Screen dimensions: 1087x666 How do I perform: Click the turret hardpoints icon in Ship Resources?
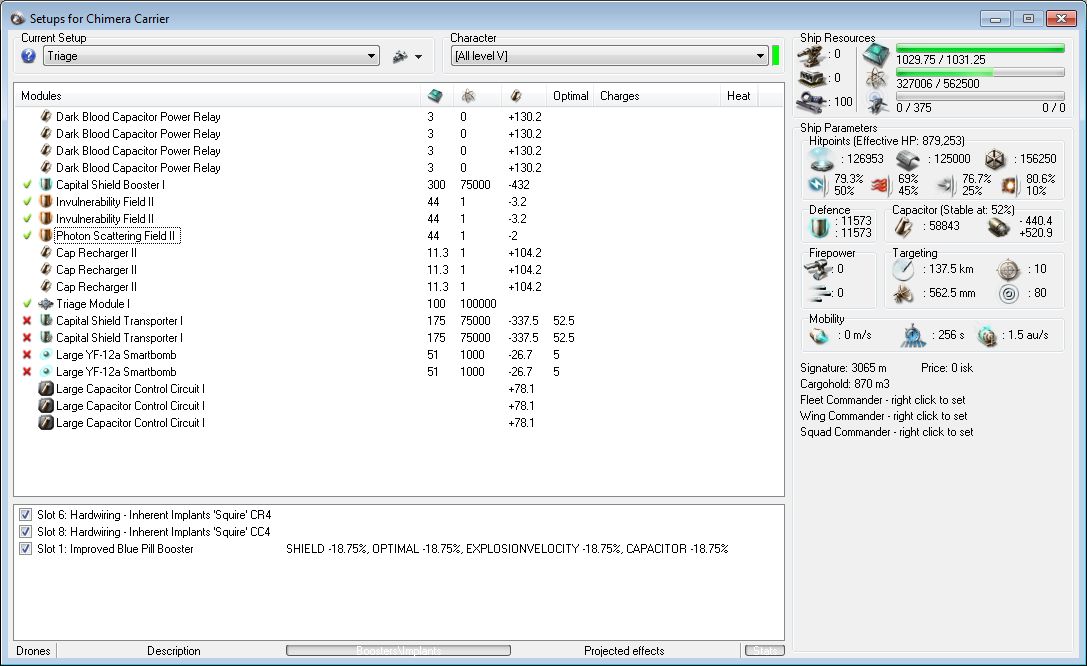[x=810, y=55]
